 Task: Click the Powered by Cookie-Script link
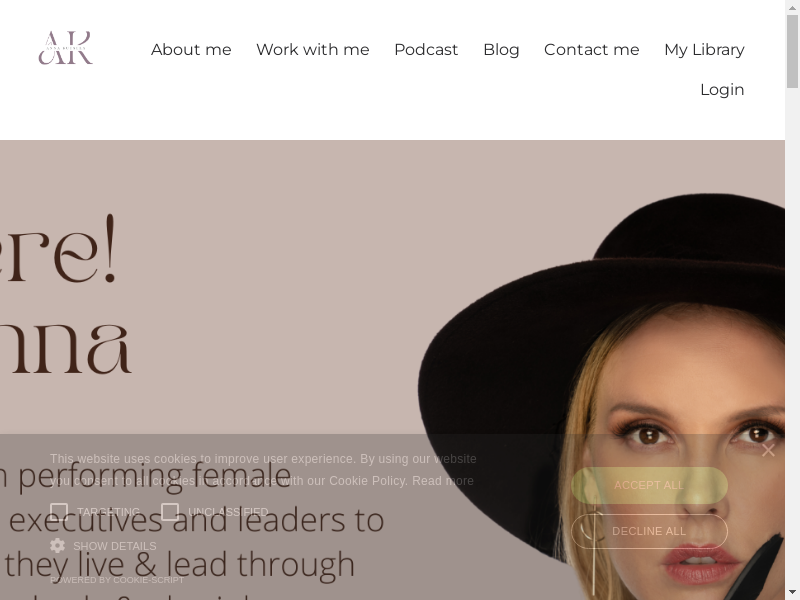coord(117,580)
